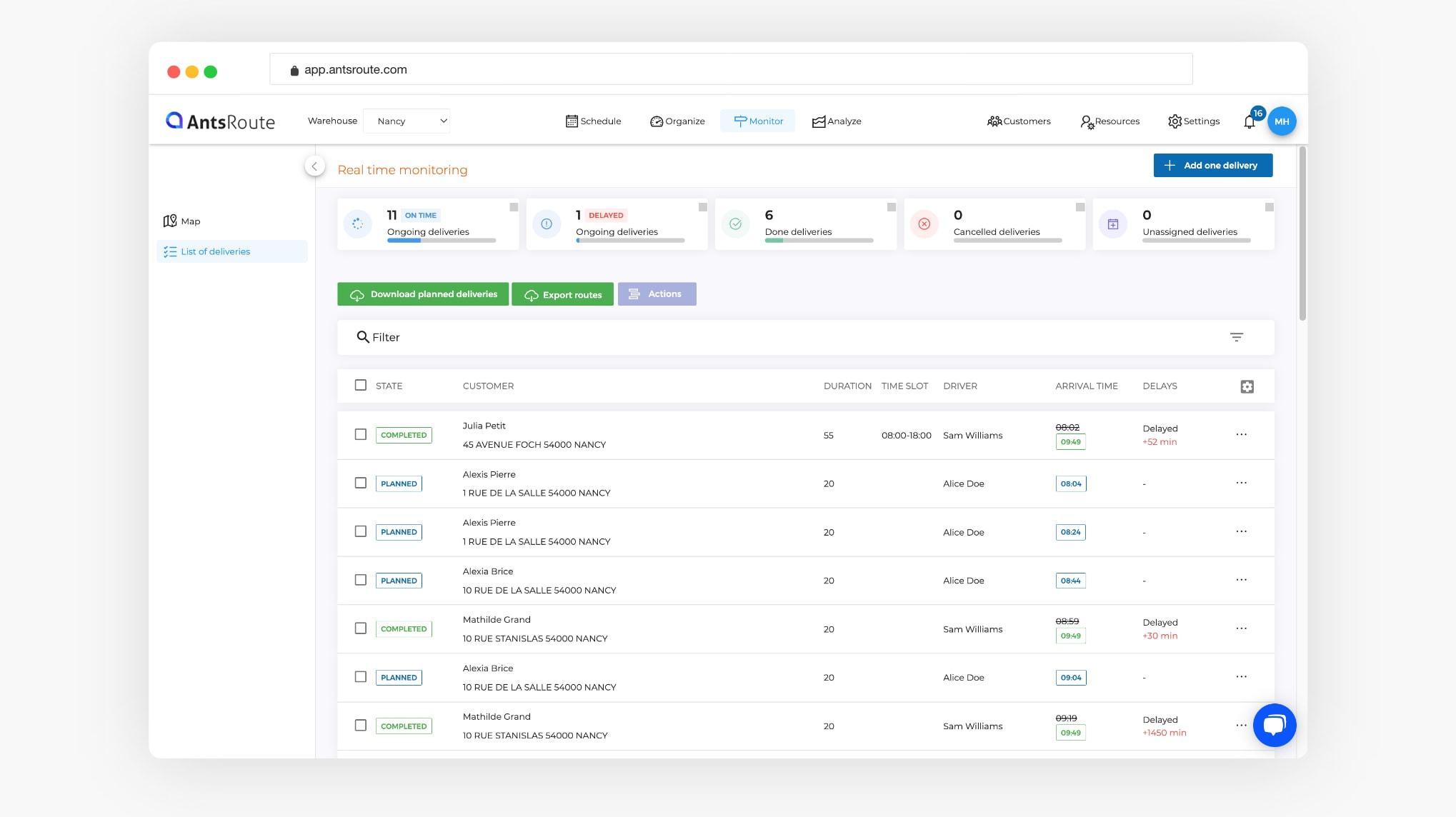Open the Schedule section
This screenshot has width=1456, height=817.
(x=591, y=120)
